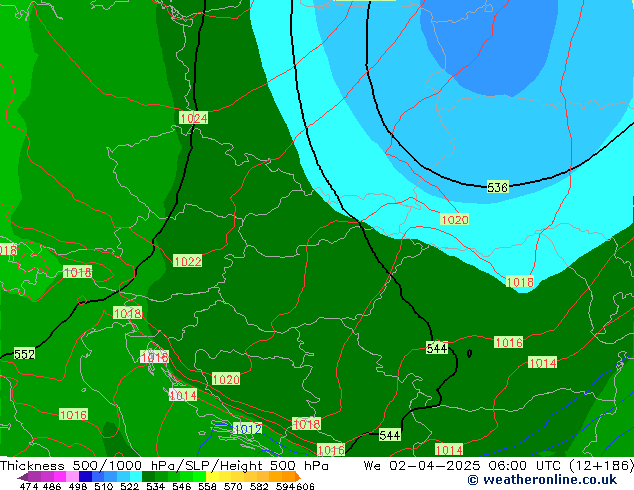This screenshot has height=490, width=634.
Task: Select the cyan legend swatch near 522
Action: click(x=136, y=477)
